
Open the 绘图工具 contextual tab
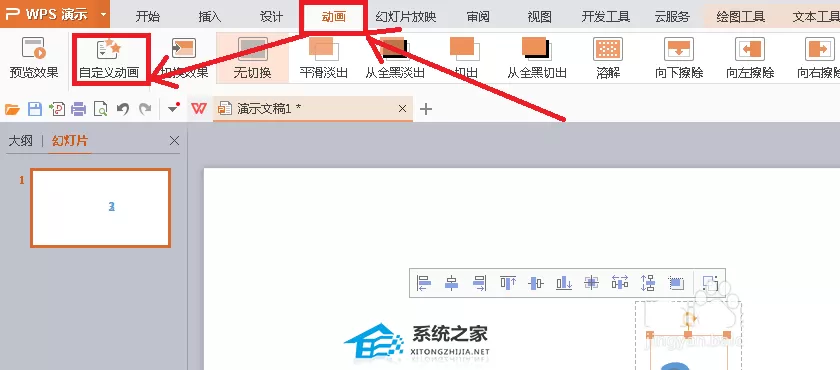[741, 17]
